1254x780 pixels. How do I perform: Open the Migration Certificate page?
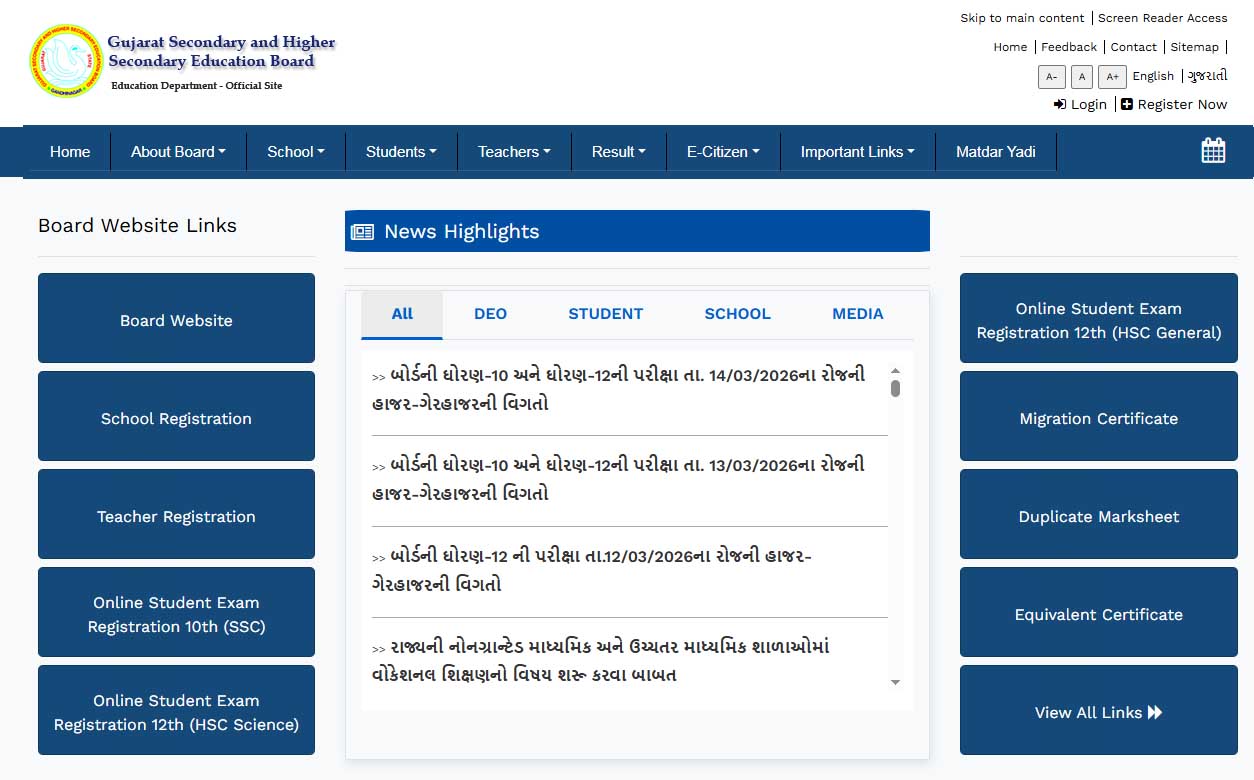(x=1098, y=418)
